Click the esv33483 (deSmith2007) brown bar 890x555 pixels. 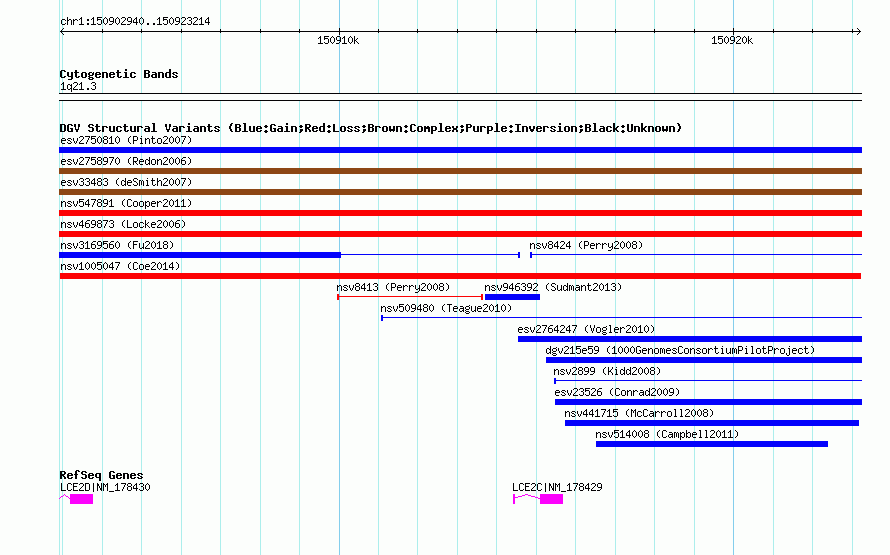[460, 192]
